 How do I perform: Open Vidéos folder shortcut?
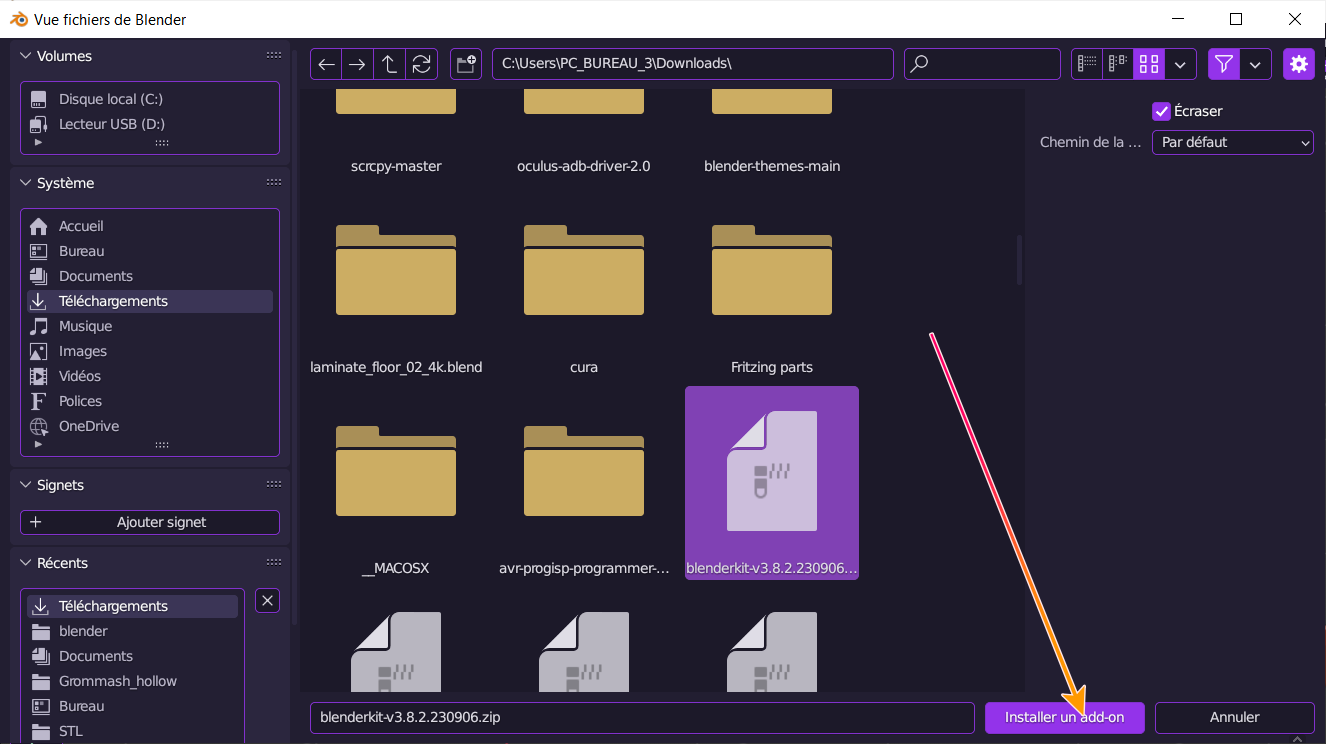point(150,376)
